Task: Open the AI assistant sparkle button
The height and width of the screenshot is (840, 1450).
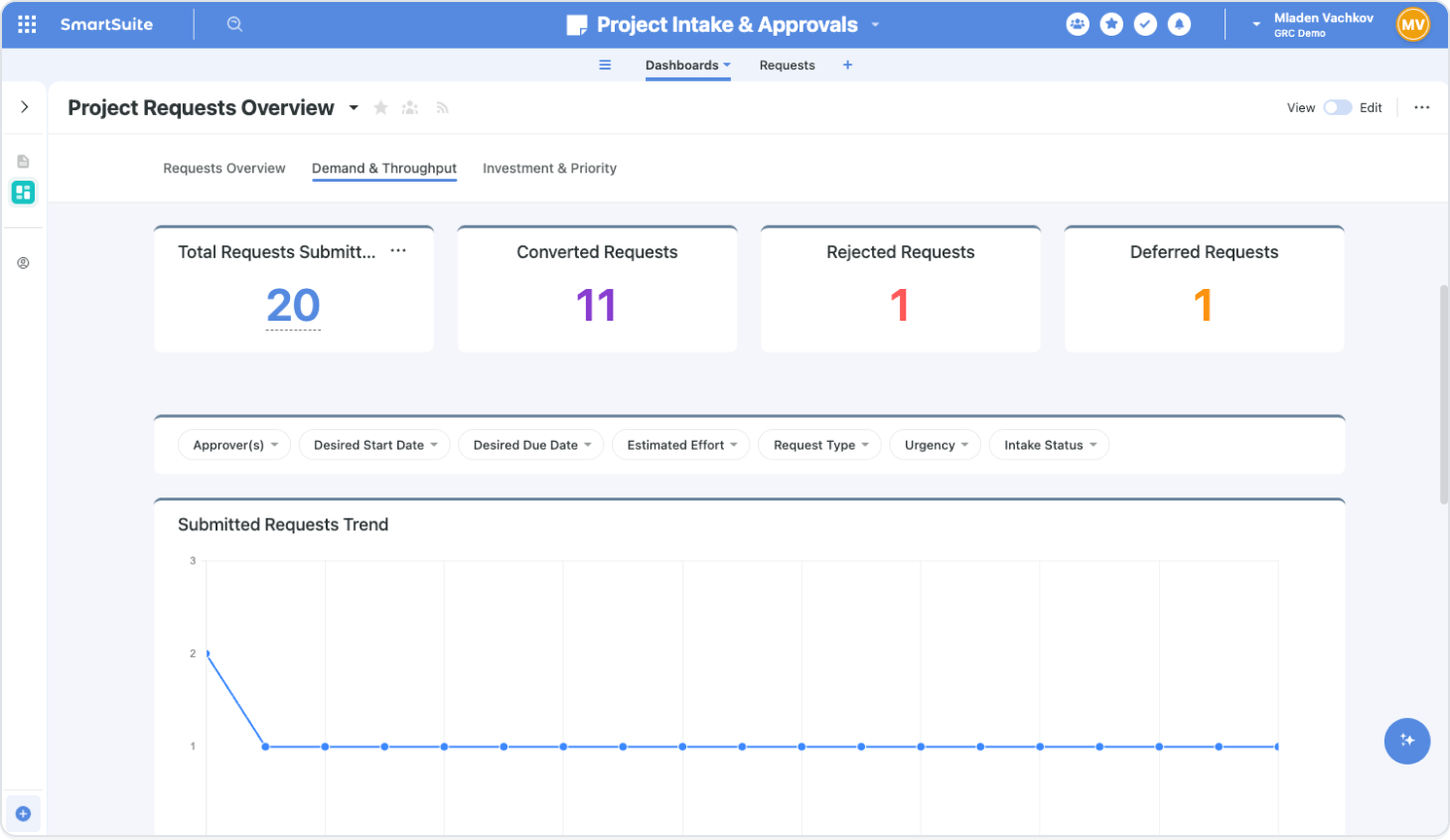Action: [1407, 741]
